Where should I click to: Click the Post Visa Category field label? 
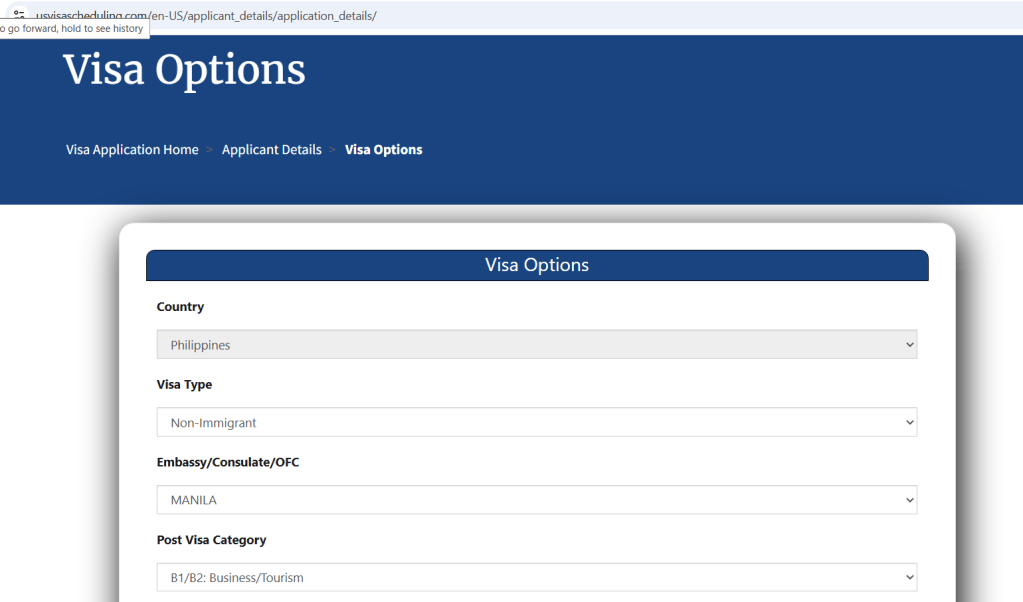(x=211, y=540)
